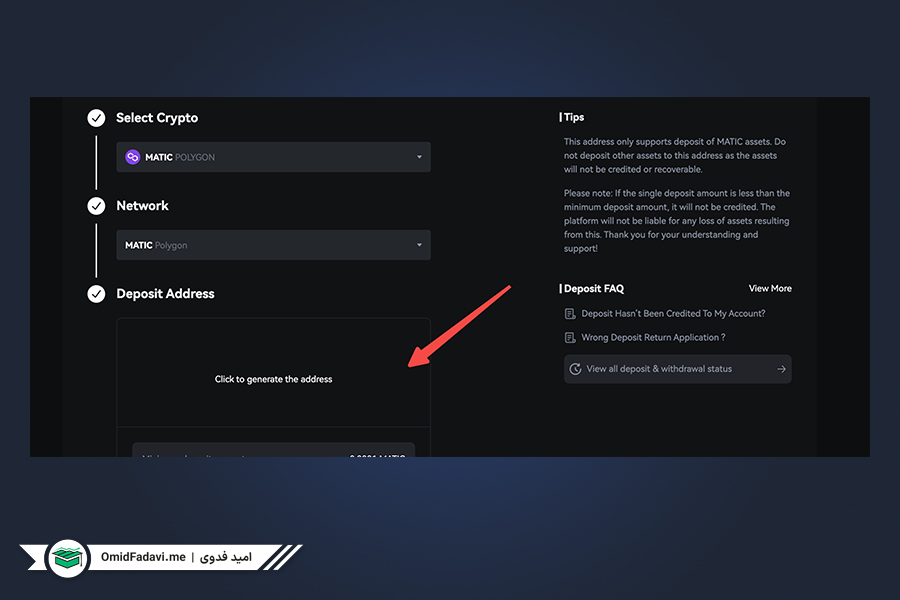
Task: View all deposit & withdrawal status
Action: click(677, 369)
